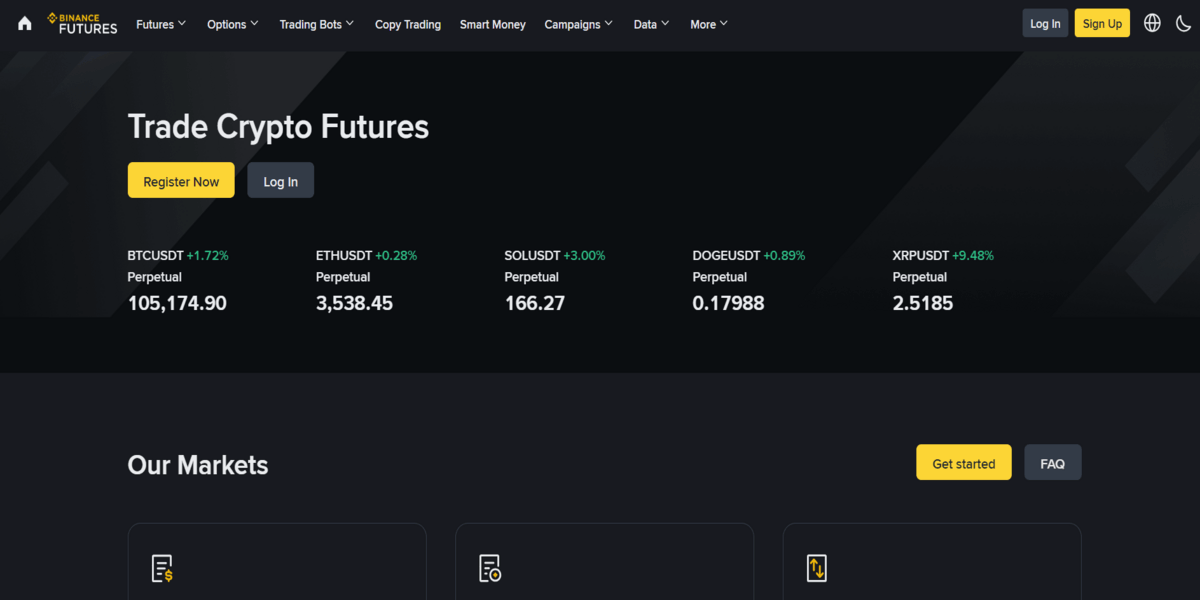Select the document icon on the second market card
The image size is (1200, 600).
click(489, 569)
